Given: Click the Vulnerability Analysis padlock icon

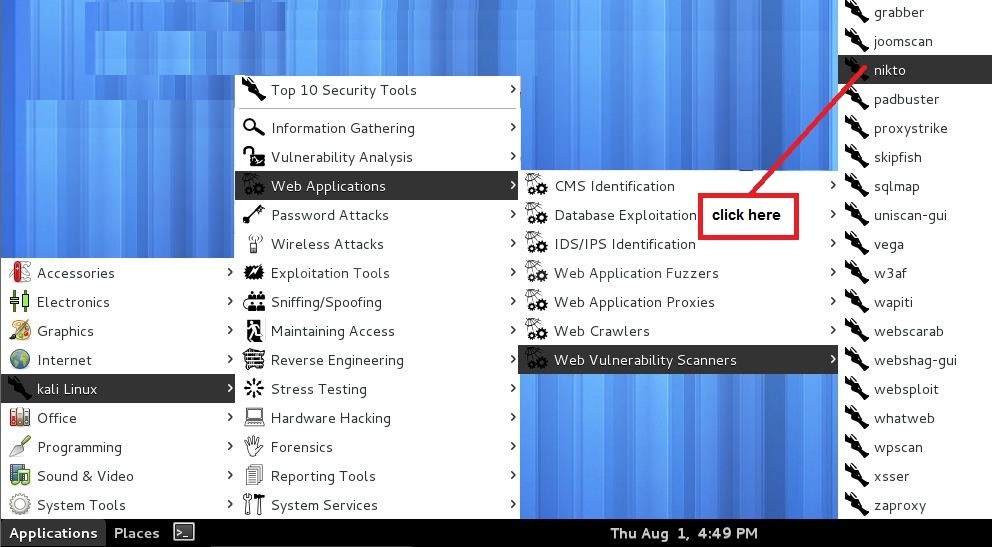Looking at the screenshot, I should pyautogui.click(x=254, y=156).
